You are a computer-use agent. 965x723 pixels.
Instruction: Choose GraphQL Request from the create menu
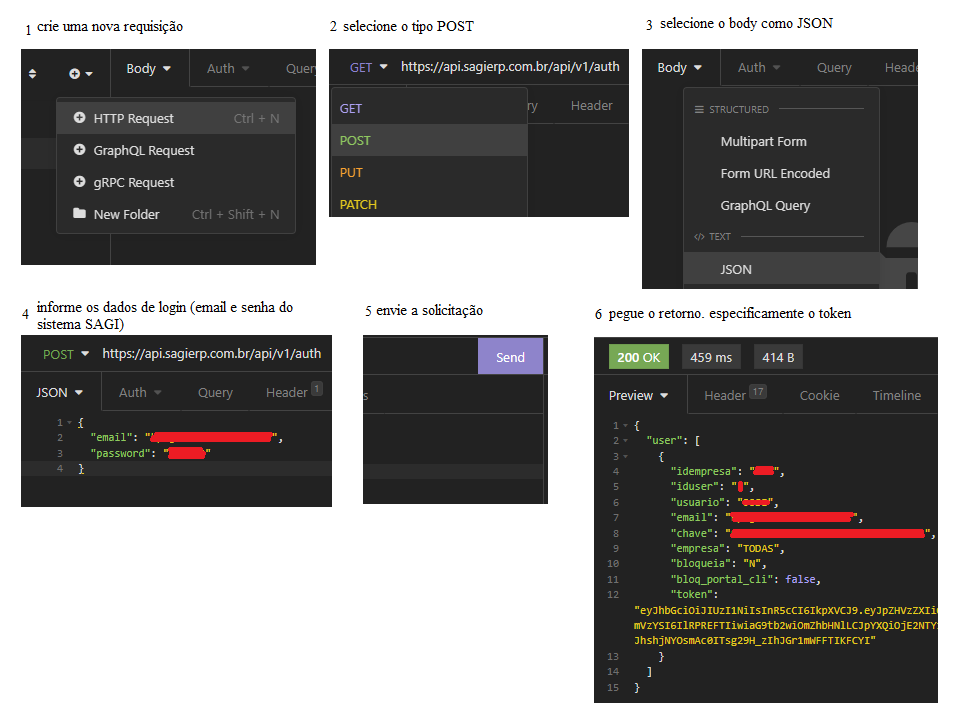(176, 150)
